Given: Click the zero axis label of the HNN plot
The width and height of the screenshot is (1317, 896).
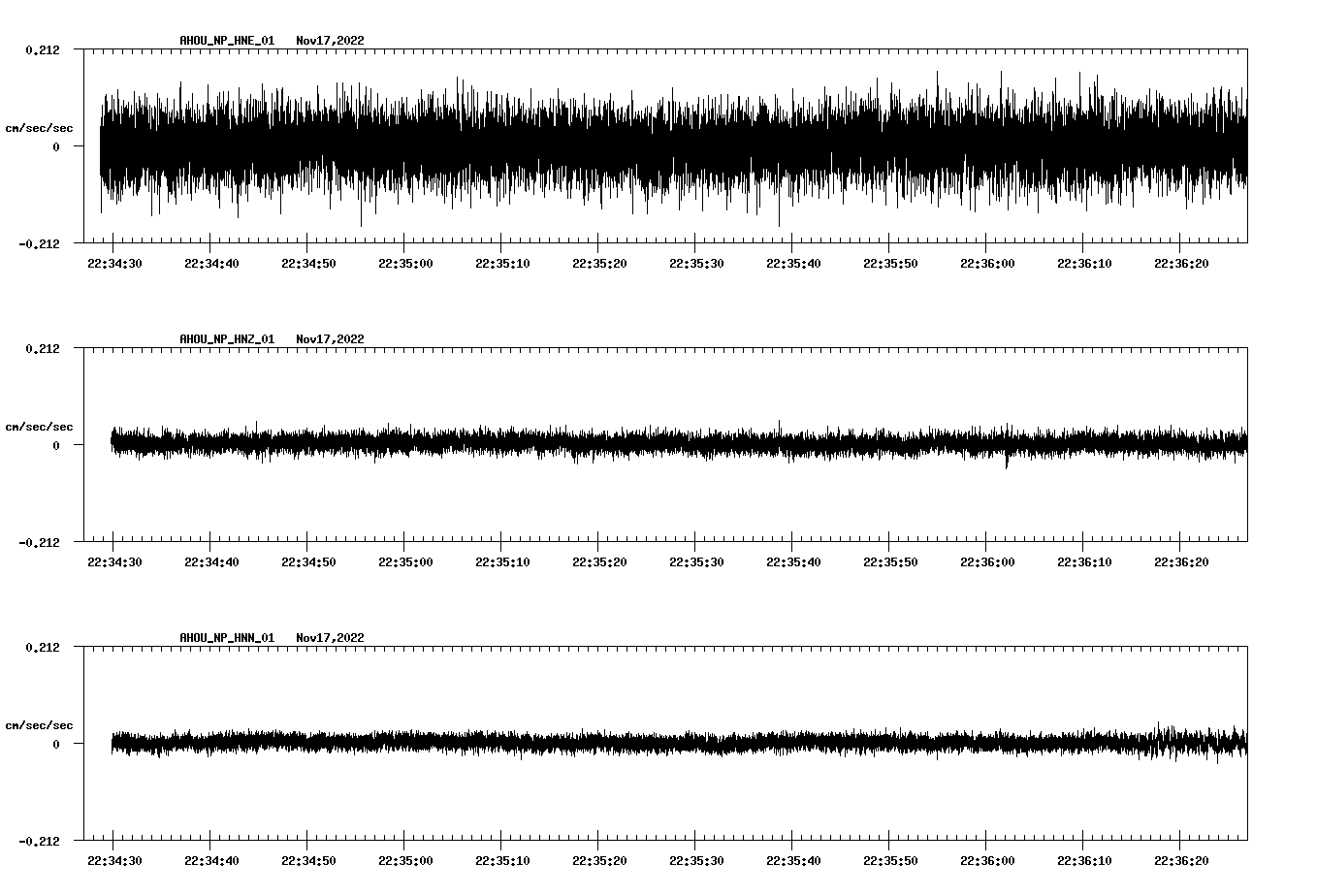Looking at the screenshot, I should [56, 744].
